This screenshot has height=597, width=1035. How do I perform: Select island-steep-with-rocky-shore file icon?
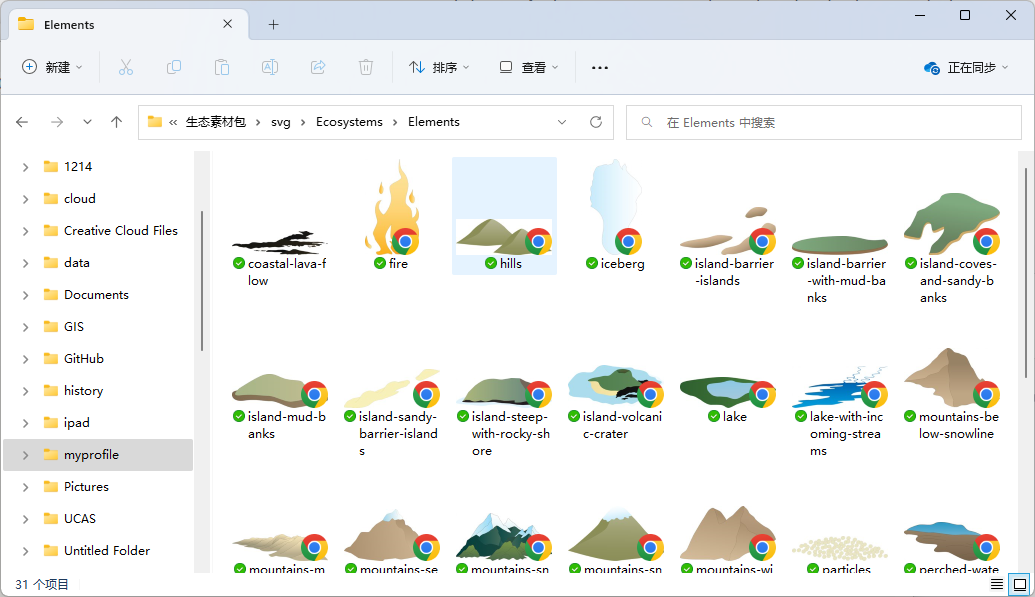pos(504,391)
